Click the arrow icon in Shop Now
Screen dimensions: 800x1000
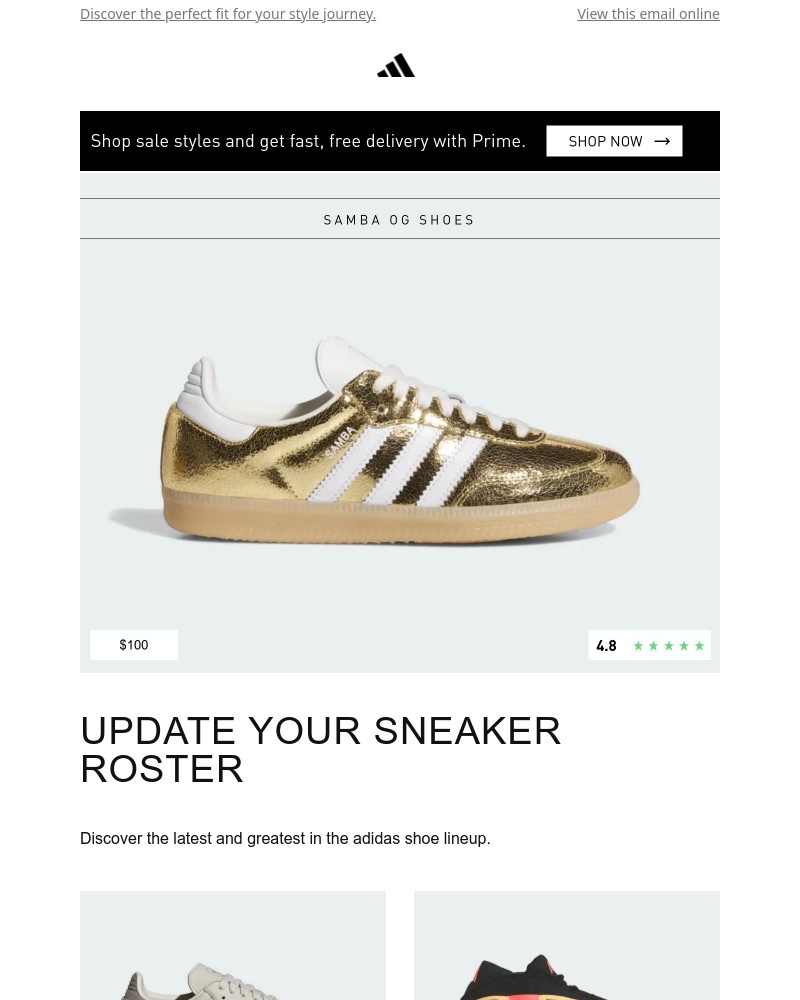coord(662,141)
